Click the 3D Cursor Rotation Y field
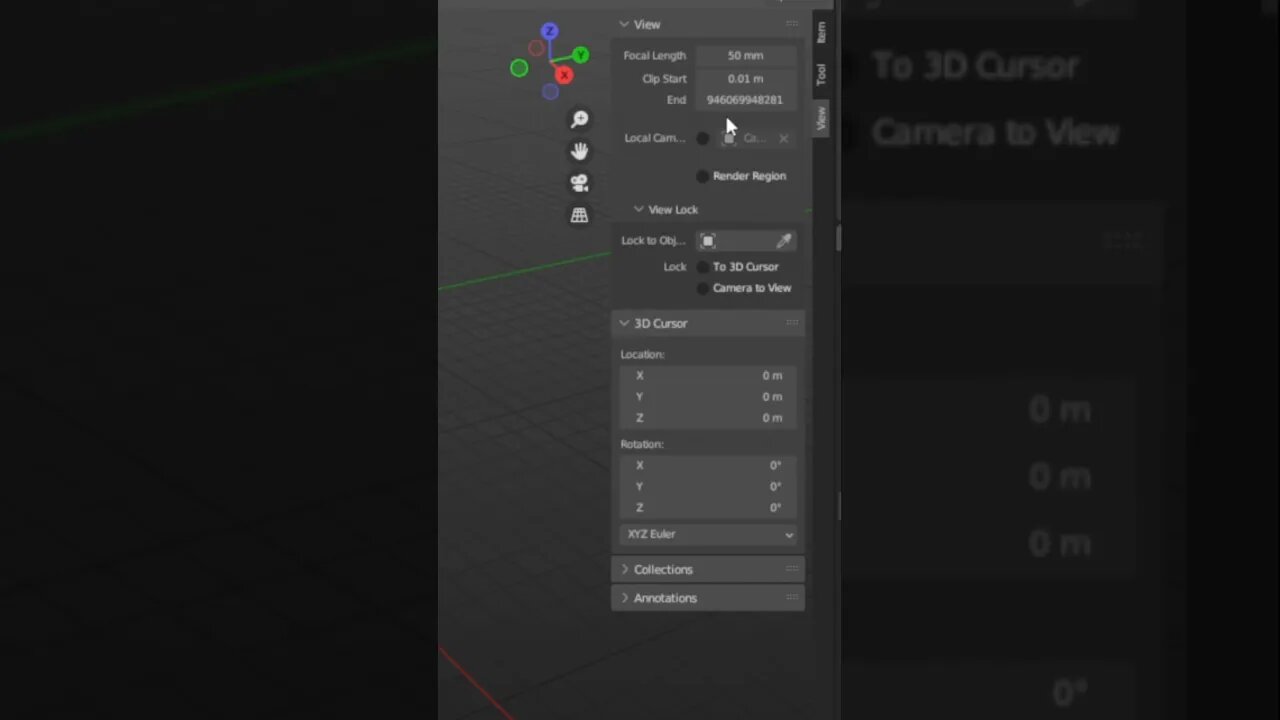The height and width of the screenshot is (720, 1280). click(x=709, y=487)
